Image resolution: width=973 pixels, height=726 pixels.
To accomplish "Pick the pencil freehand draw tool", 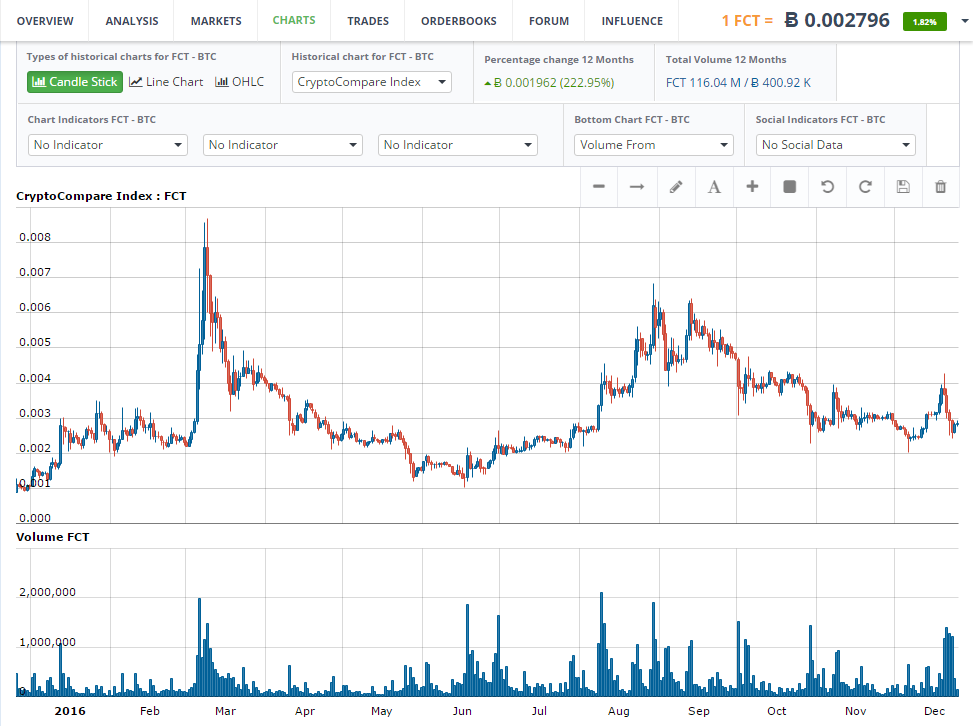I will click(675, 187).
